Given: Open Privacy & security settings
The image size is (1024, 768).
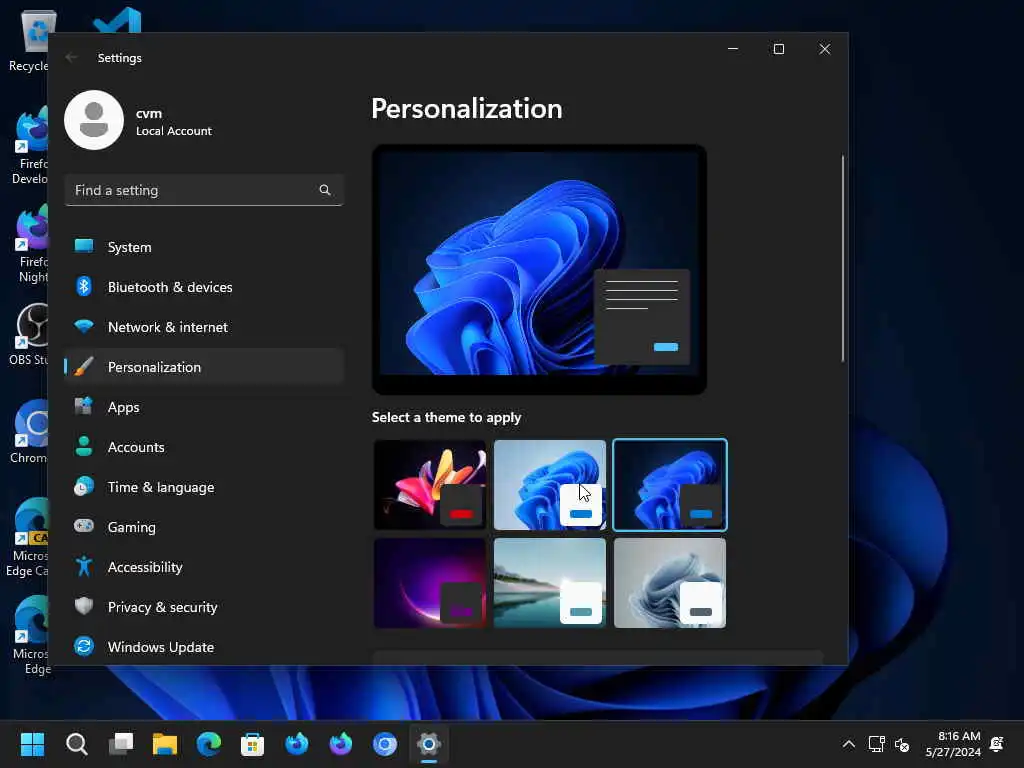Looking at the screenshot, I should pyautogui.click(x=204, y=607).
